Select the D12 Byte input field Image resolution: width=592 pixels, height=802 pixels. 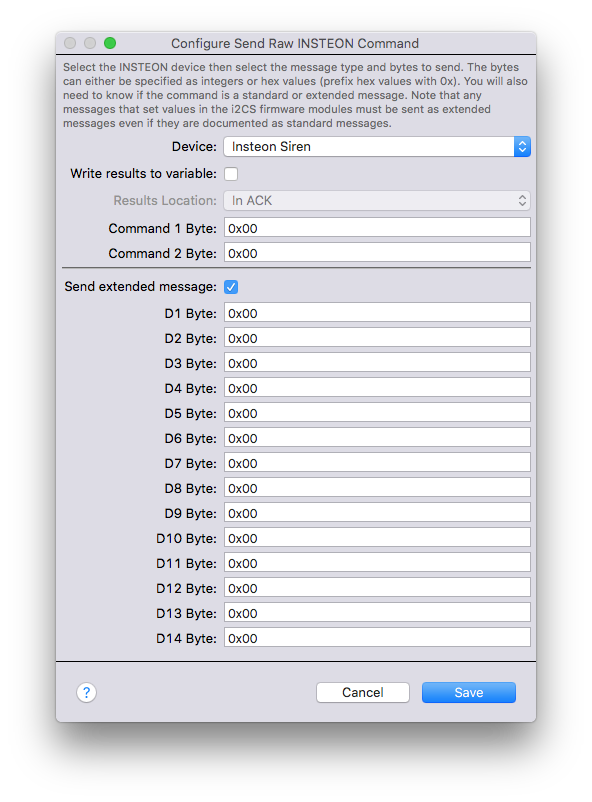(377, 588)
